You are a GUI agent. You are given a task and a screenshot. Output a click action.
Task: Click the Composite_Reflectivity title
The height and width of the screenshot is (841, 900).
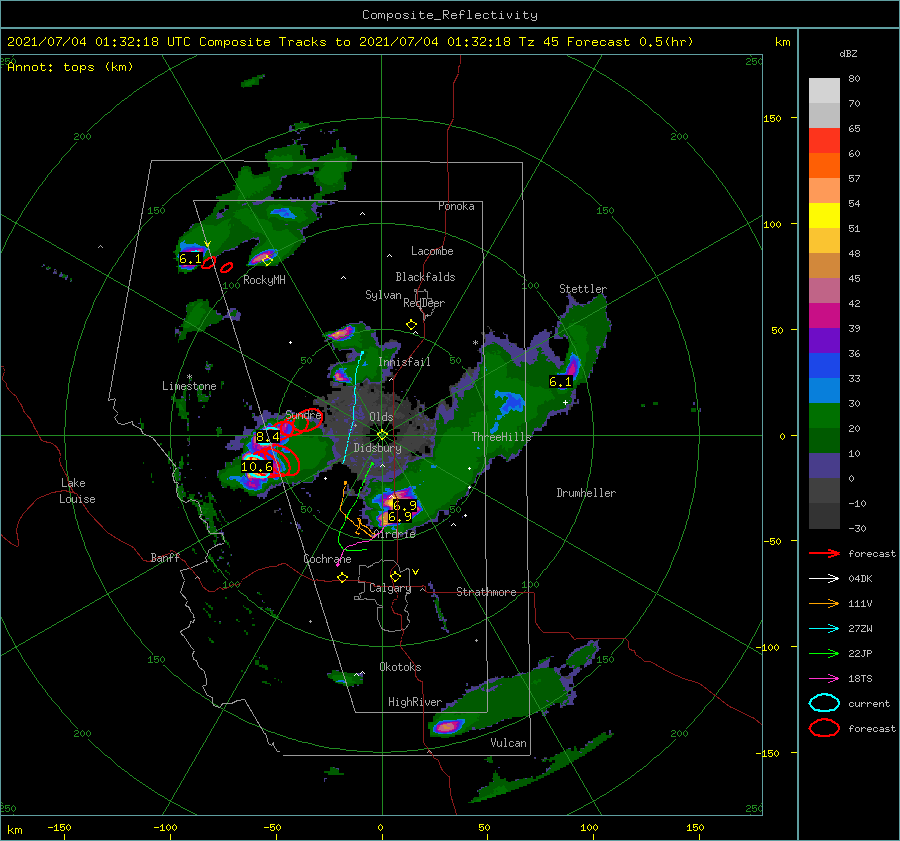tap(449, 15)
